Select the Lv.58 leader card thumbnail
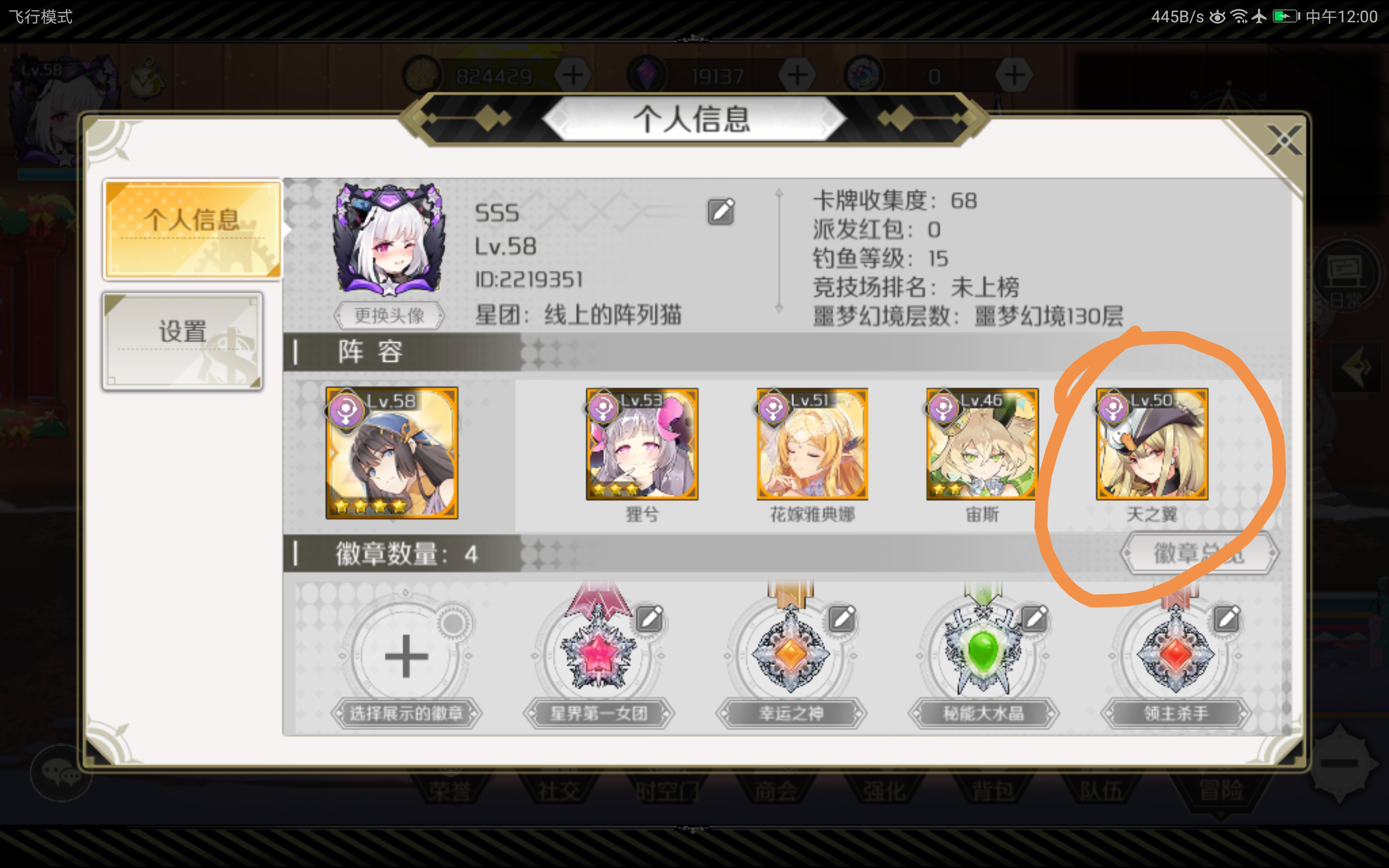This screenshot has height=868, width=1389. tap(391, 452)
